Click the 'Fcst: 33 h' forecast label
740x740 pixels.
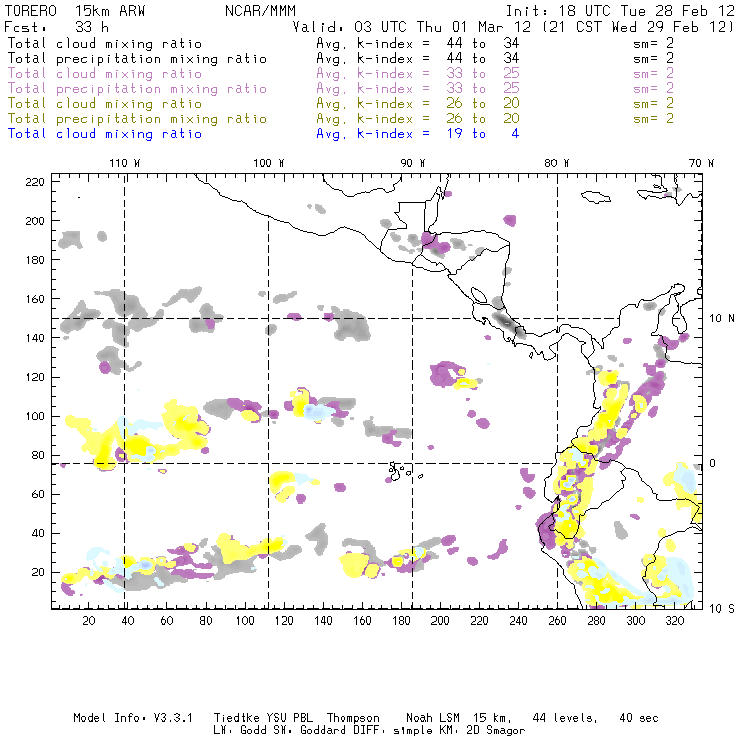pos(57,27)
